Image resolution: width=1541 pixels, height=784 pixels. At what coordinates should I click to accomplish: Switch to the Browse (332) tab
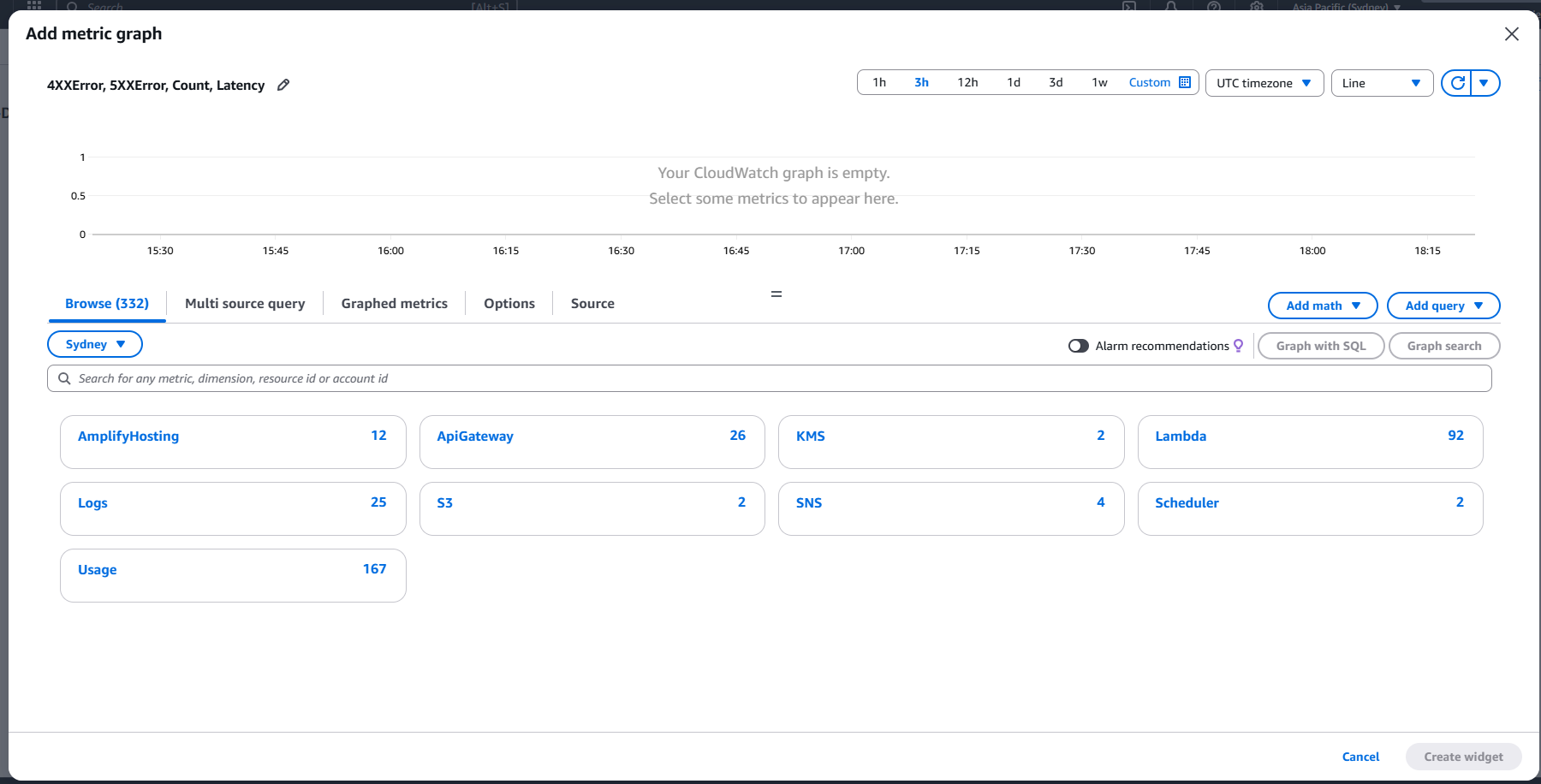click(x=107, y=304)
